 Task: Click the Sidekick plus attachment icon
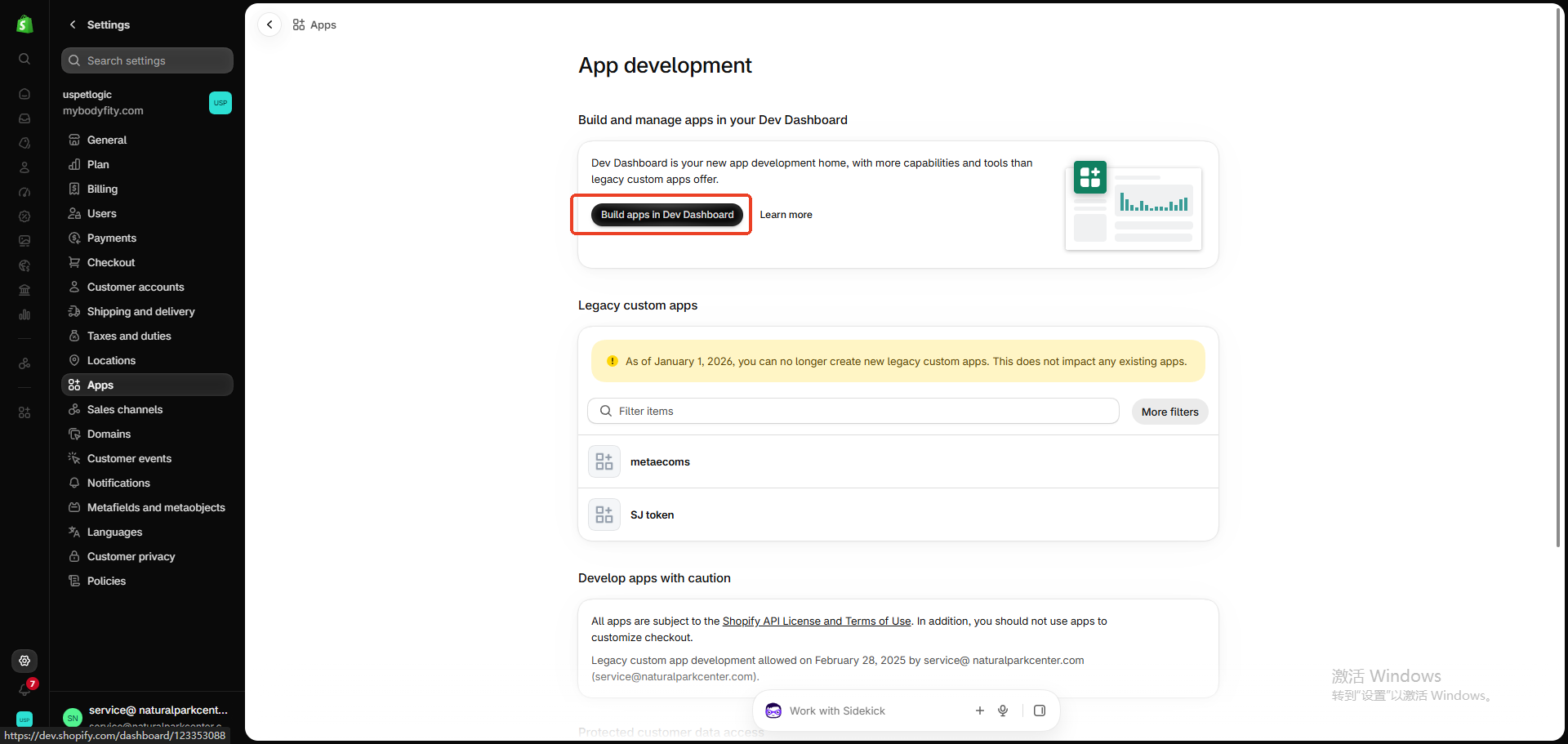click(980, 711)
